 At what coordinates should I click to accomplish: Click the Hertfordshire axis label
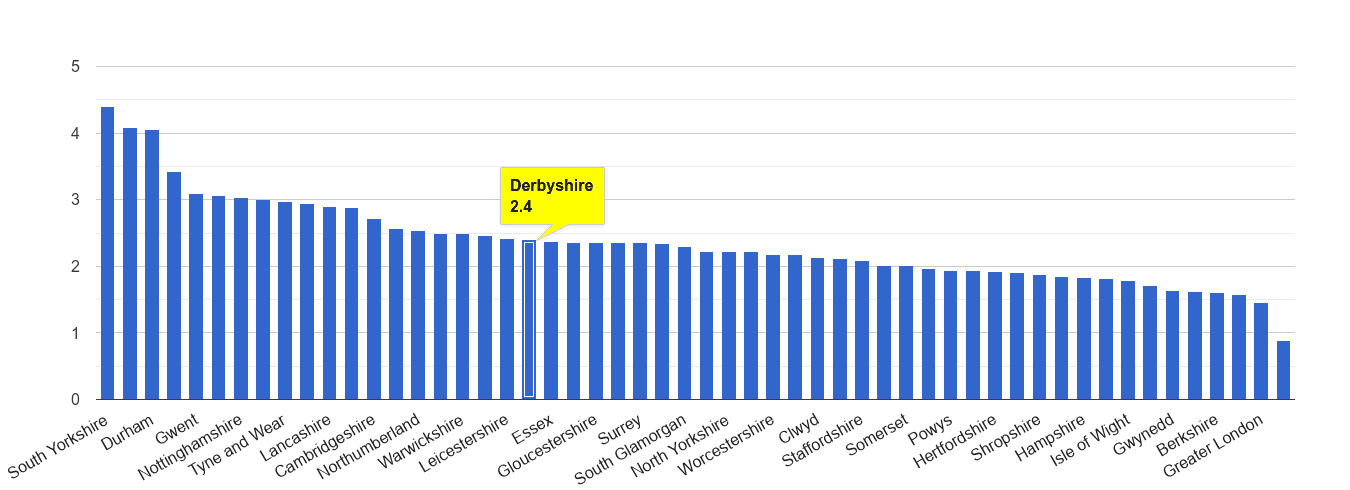954,440
